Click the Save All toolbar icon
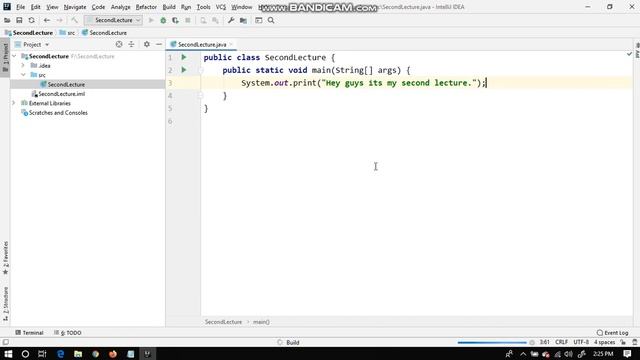The width and height of the screenshot is (640, 360). pos(19,20)
